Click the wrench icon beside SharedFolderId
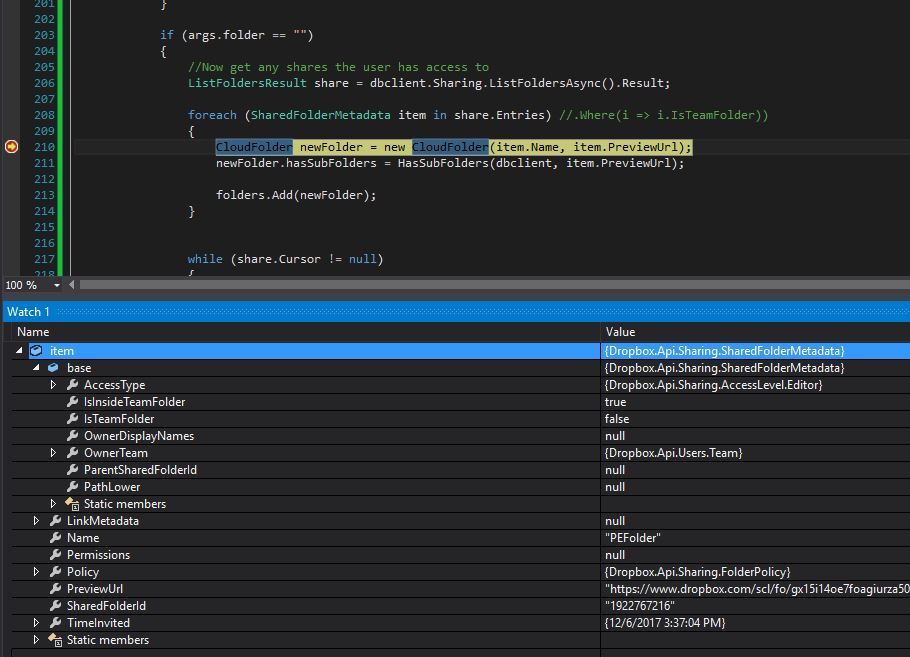Screen dimensions: 910x657 (x=55, y=606)
